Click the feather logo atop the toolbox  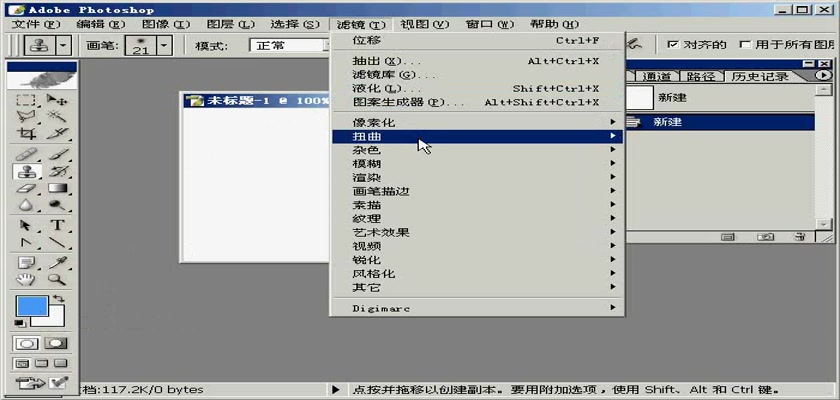[x=42, y=80]
